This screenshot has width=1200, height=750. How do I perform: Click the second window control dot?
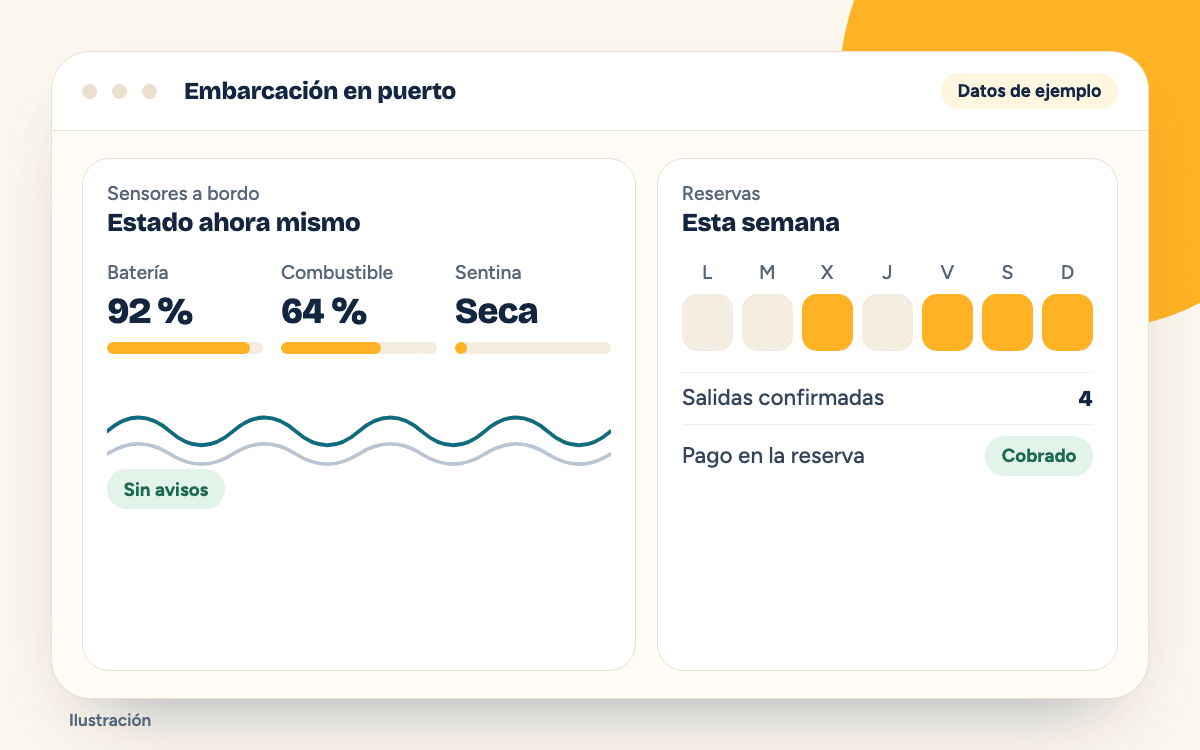click(x=119, y=91)
